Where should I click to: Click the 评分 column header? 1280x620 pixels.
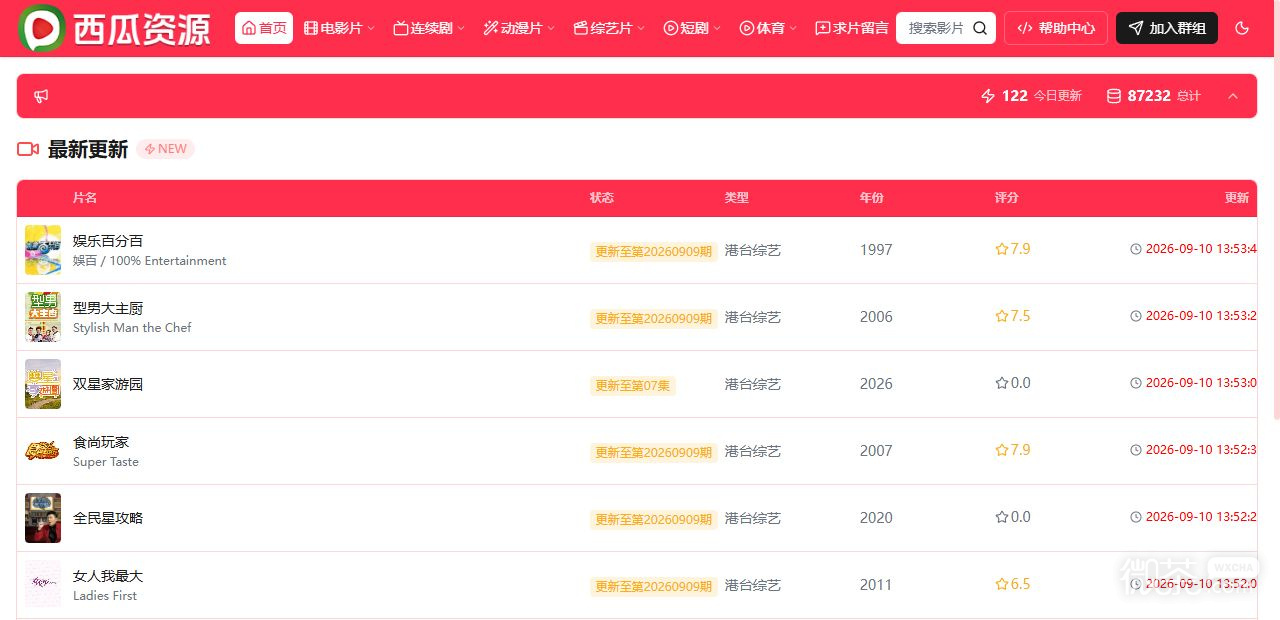[x=1007, y=198]
